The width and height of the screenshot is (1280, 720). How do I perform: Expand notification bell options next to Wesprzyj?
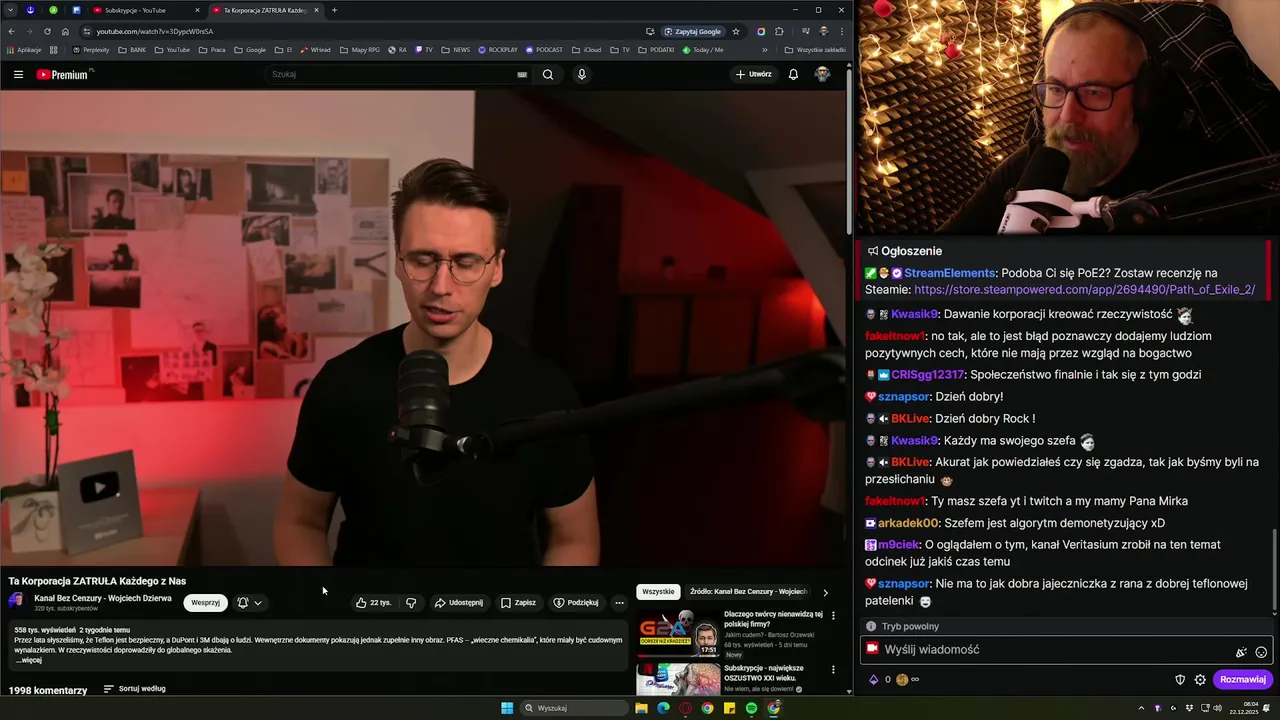[250, 603]
